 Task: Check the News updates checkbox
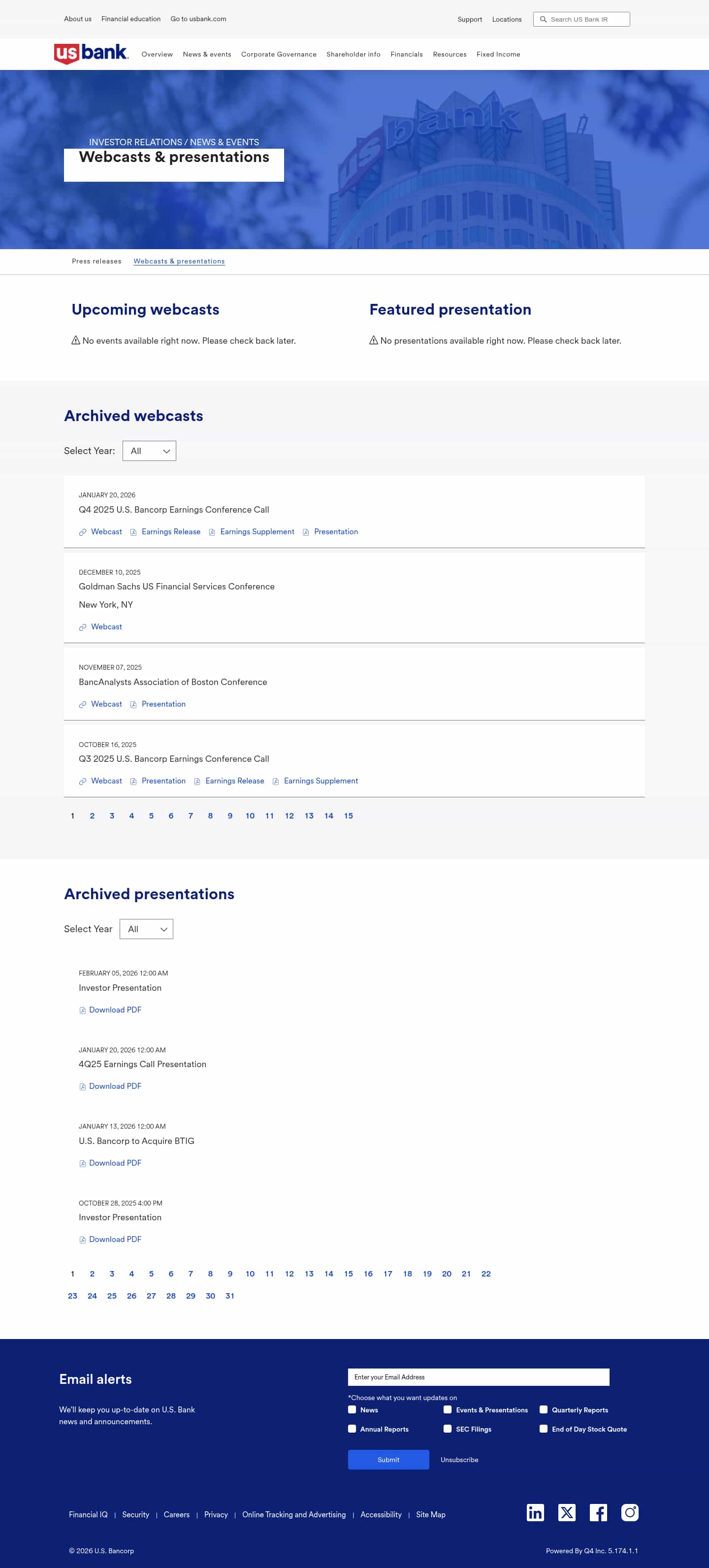(352, 1409)
